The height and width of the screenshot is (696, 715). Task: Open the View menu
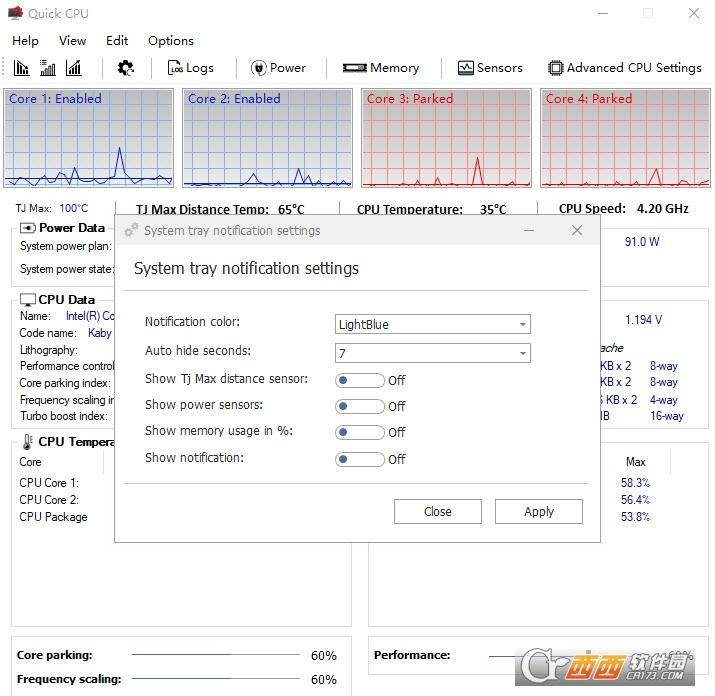73,41
